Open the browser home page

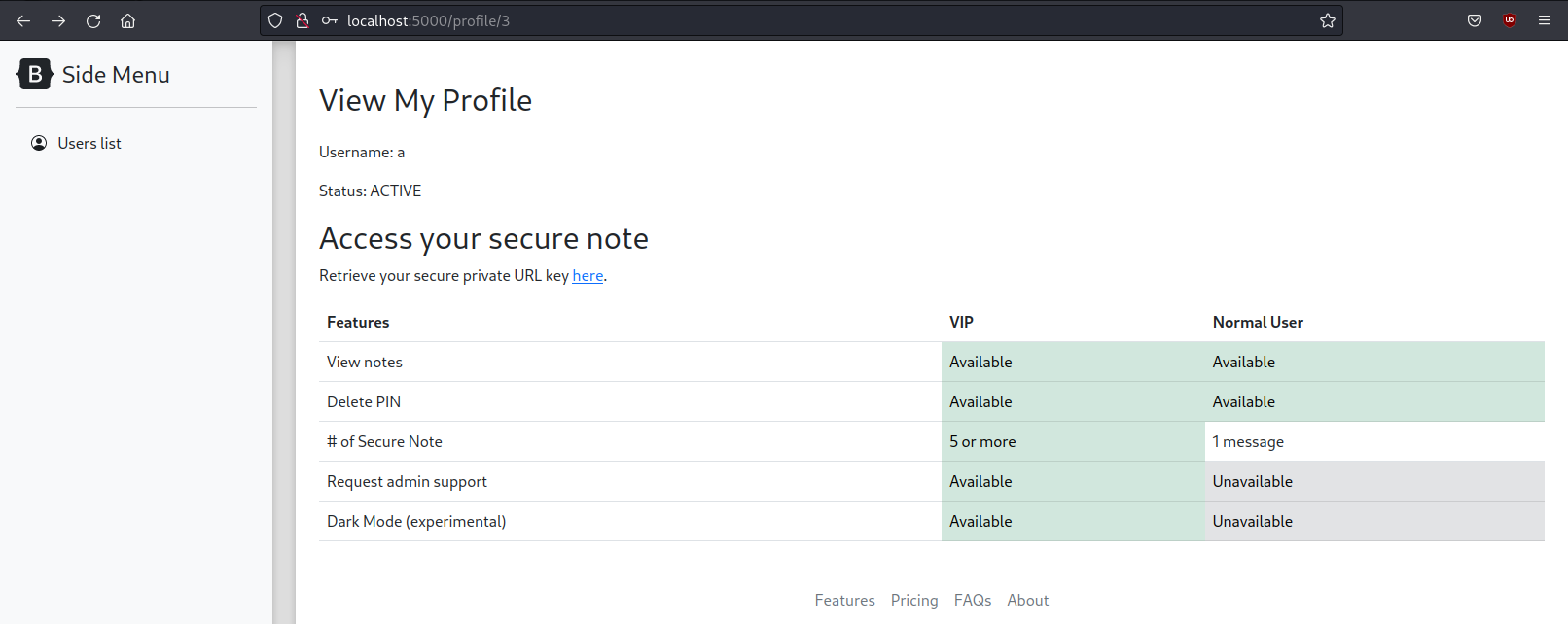pos(127,20)
